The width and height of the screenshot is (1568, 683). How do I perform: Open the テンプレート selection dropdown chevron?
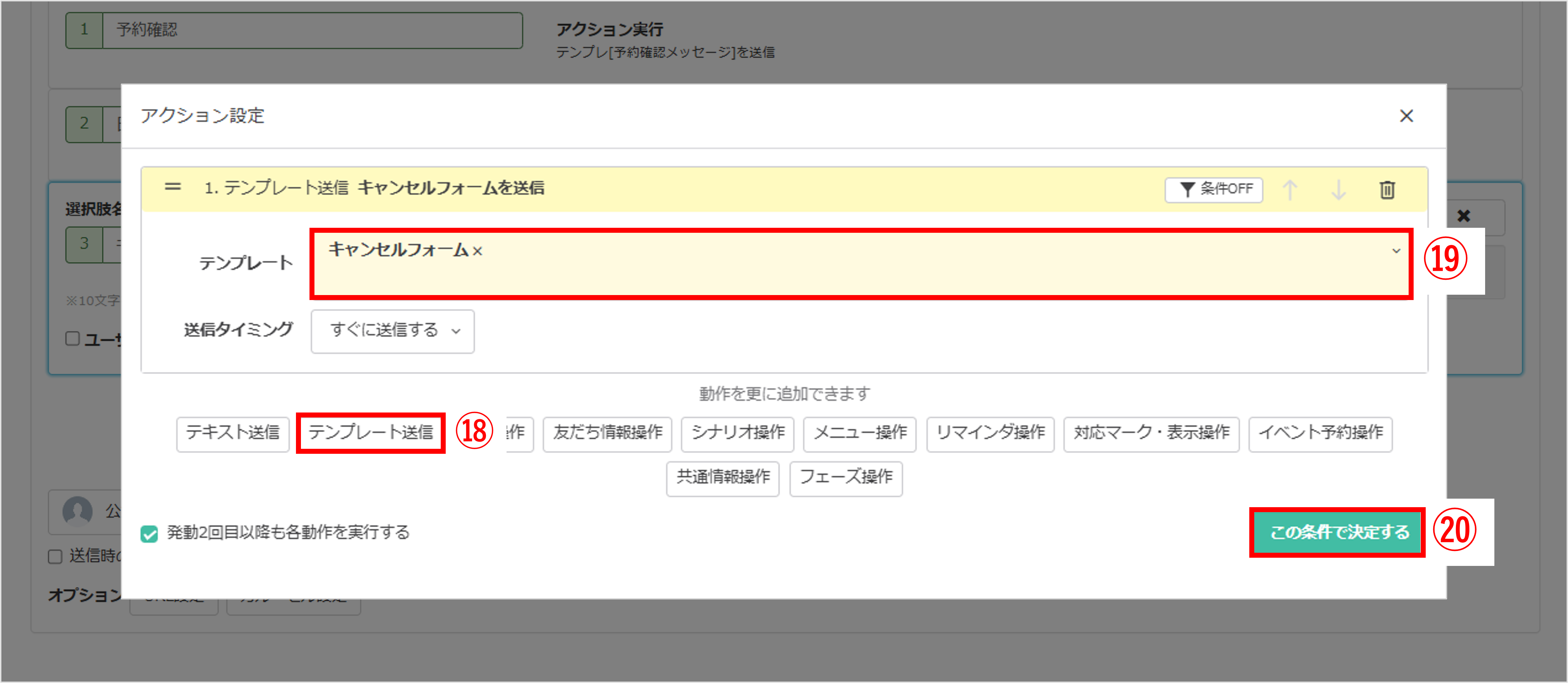click(1396, 251)
